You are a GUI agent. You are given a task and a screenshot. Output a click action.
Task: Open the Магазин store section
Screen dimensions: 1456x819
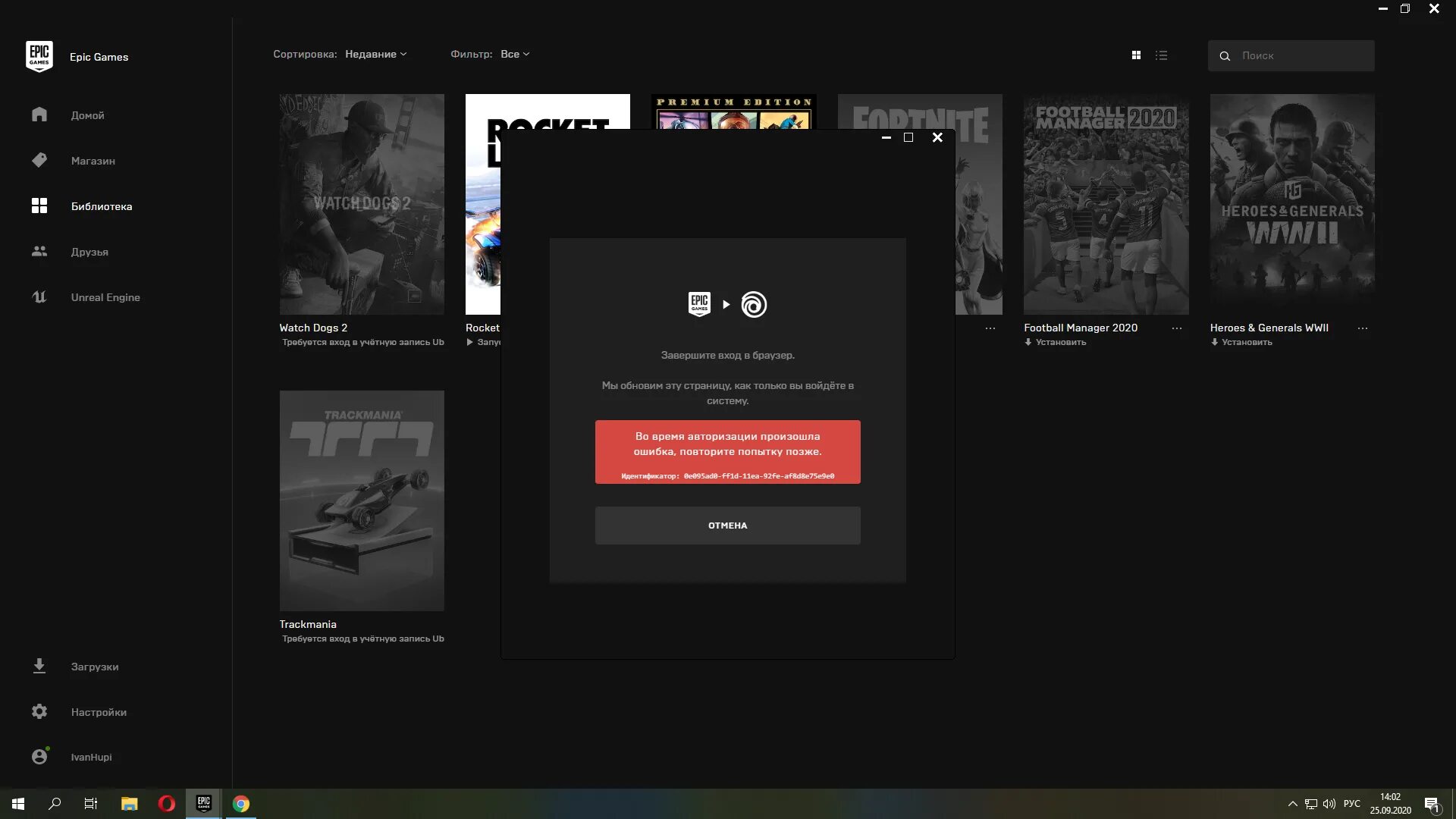93,161
